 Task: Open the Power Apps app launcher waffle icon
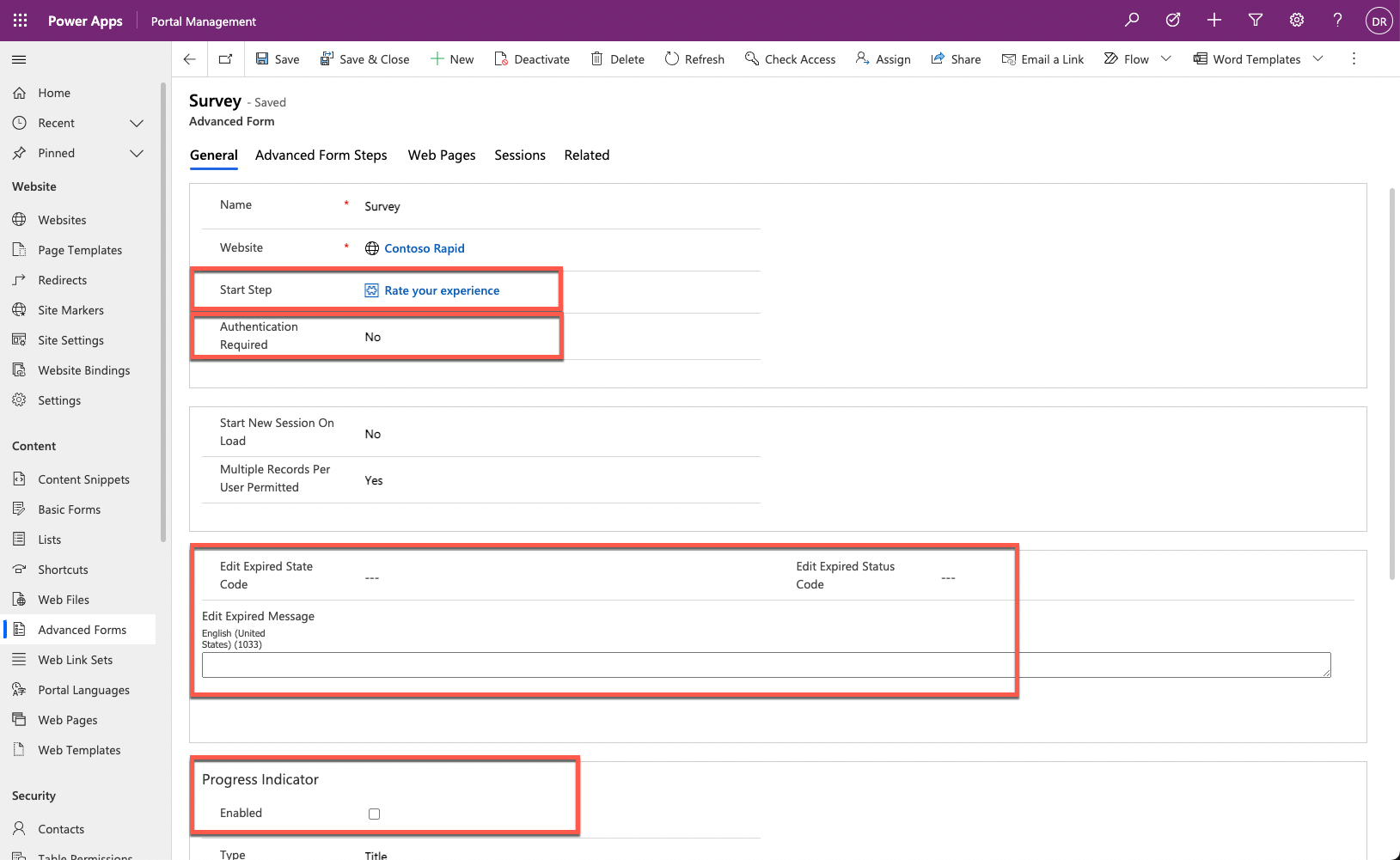(x=19, y=20)
